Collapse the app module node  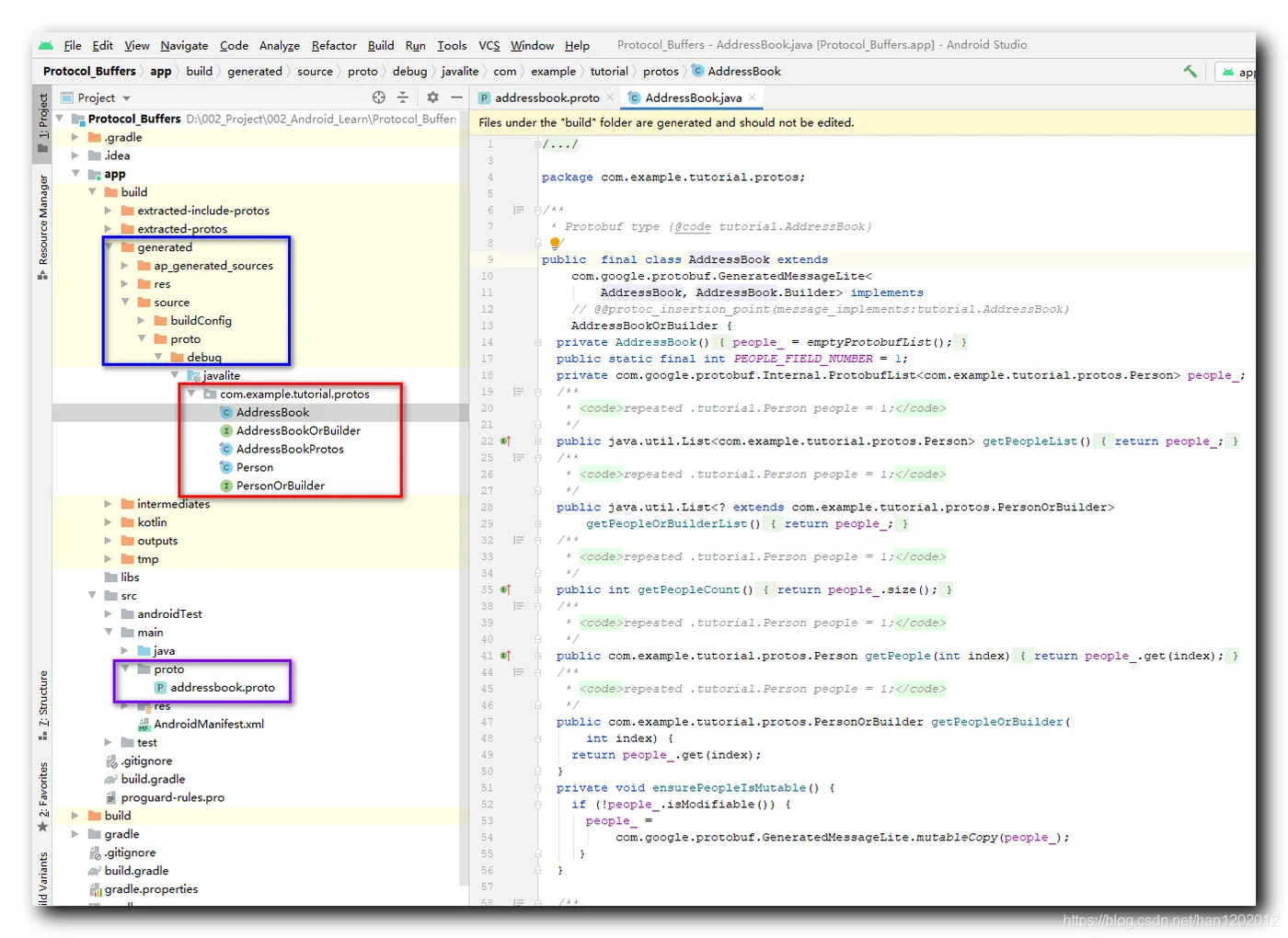click(x=75, y=174)
